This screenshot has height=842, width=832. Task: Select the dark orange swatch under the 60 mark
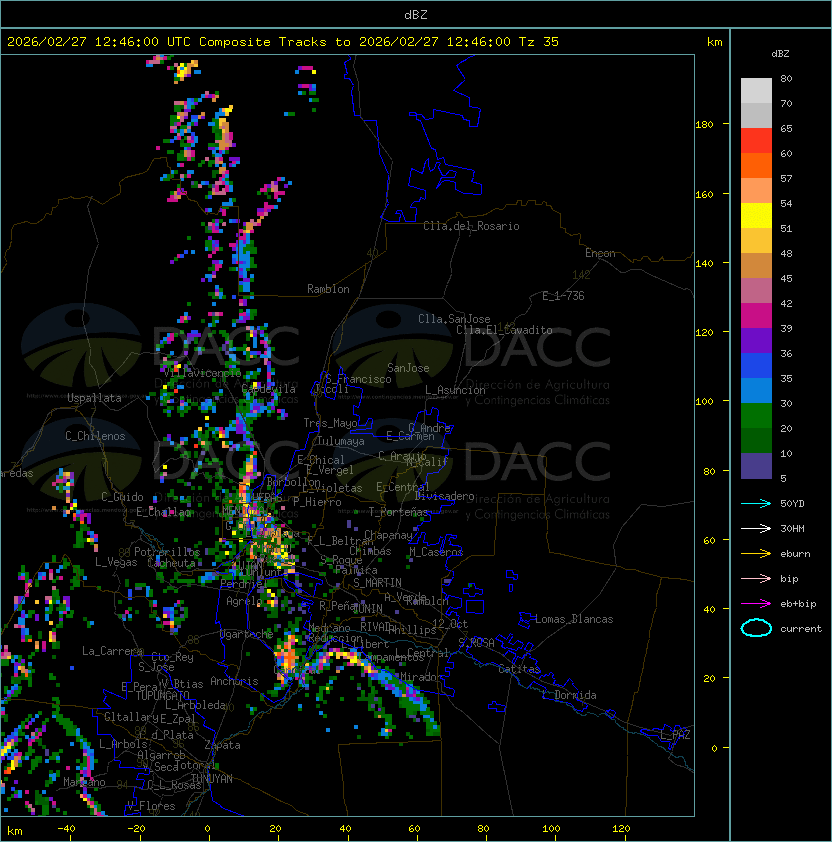click(x=756, y=166)
